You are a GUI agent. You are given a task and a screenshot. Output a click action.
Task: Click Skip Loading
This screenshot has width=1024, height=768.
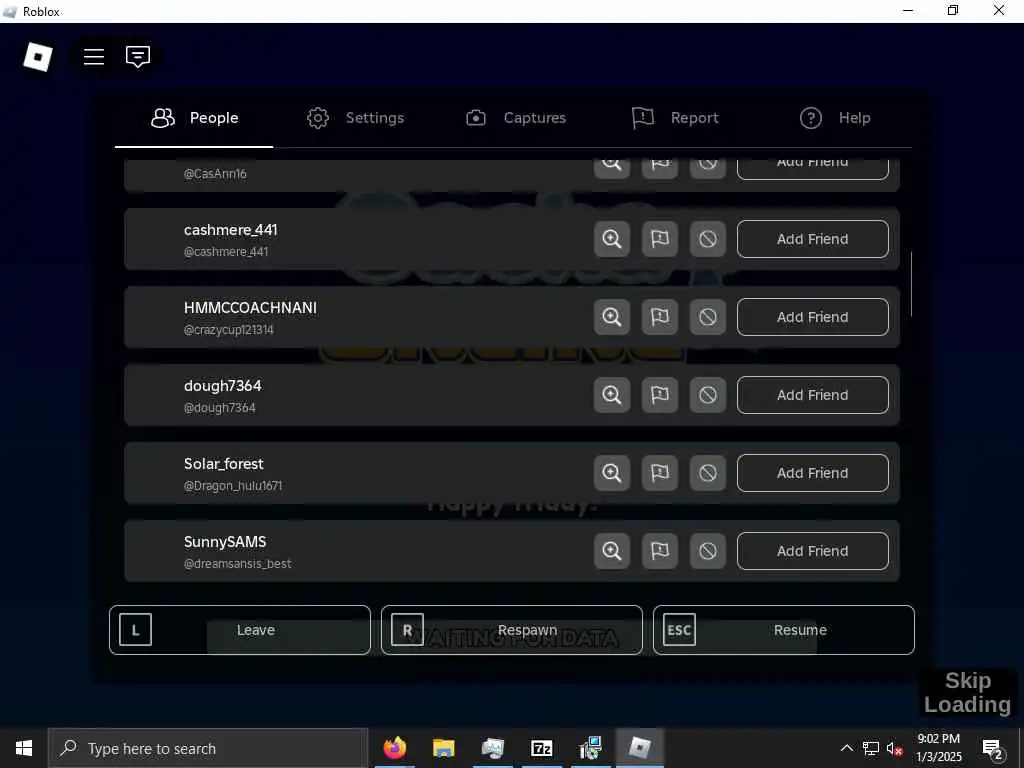pyautogui.click(x=968, y=693)
